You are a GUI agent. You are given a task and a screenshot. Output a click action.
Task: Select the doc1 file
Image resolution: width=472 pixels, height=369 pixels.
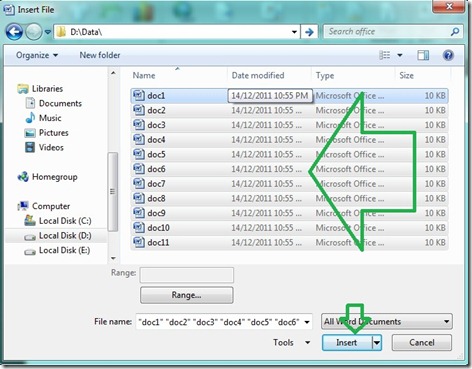(289, 96)
